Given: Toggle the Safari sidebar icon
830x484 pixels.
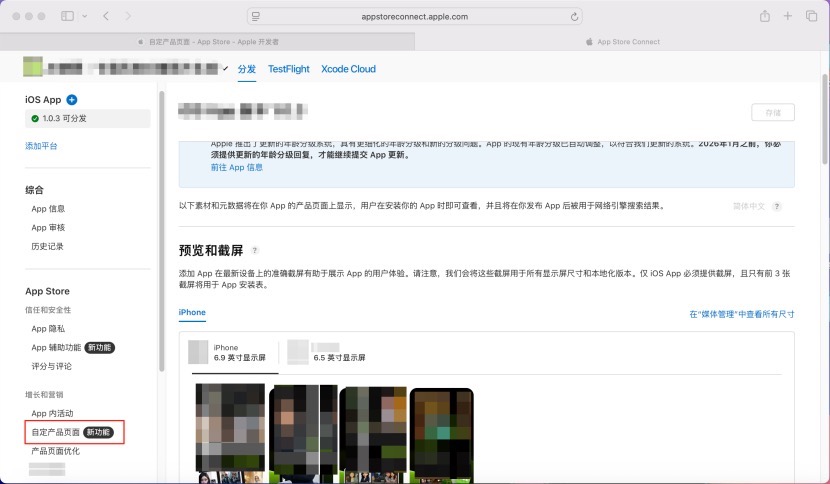Looking at the screenshot, I should tap(67, 16).
